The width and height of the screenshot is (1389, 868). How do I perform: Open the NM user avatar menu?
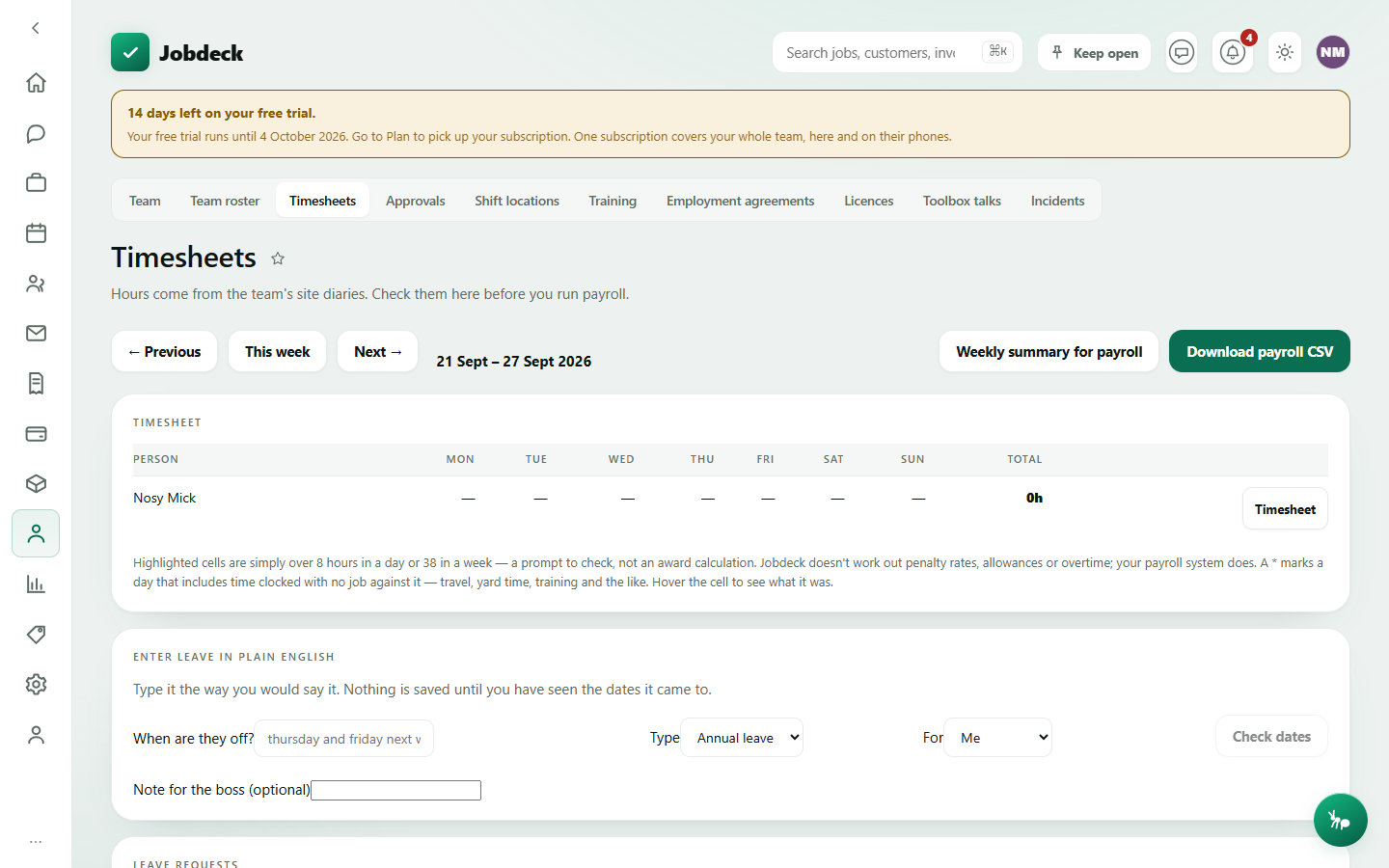coord(1333,52)
